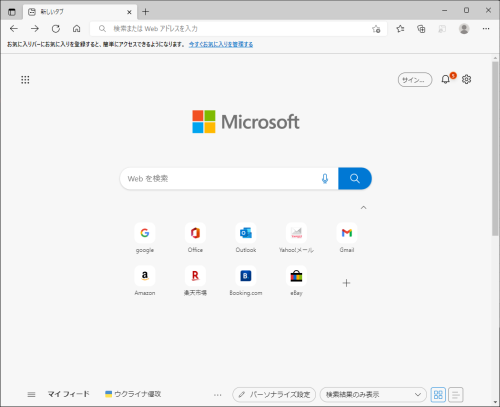
Task: Start voice search with microphone icon
Action: pos(325,179)
